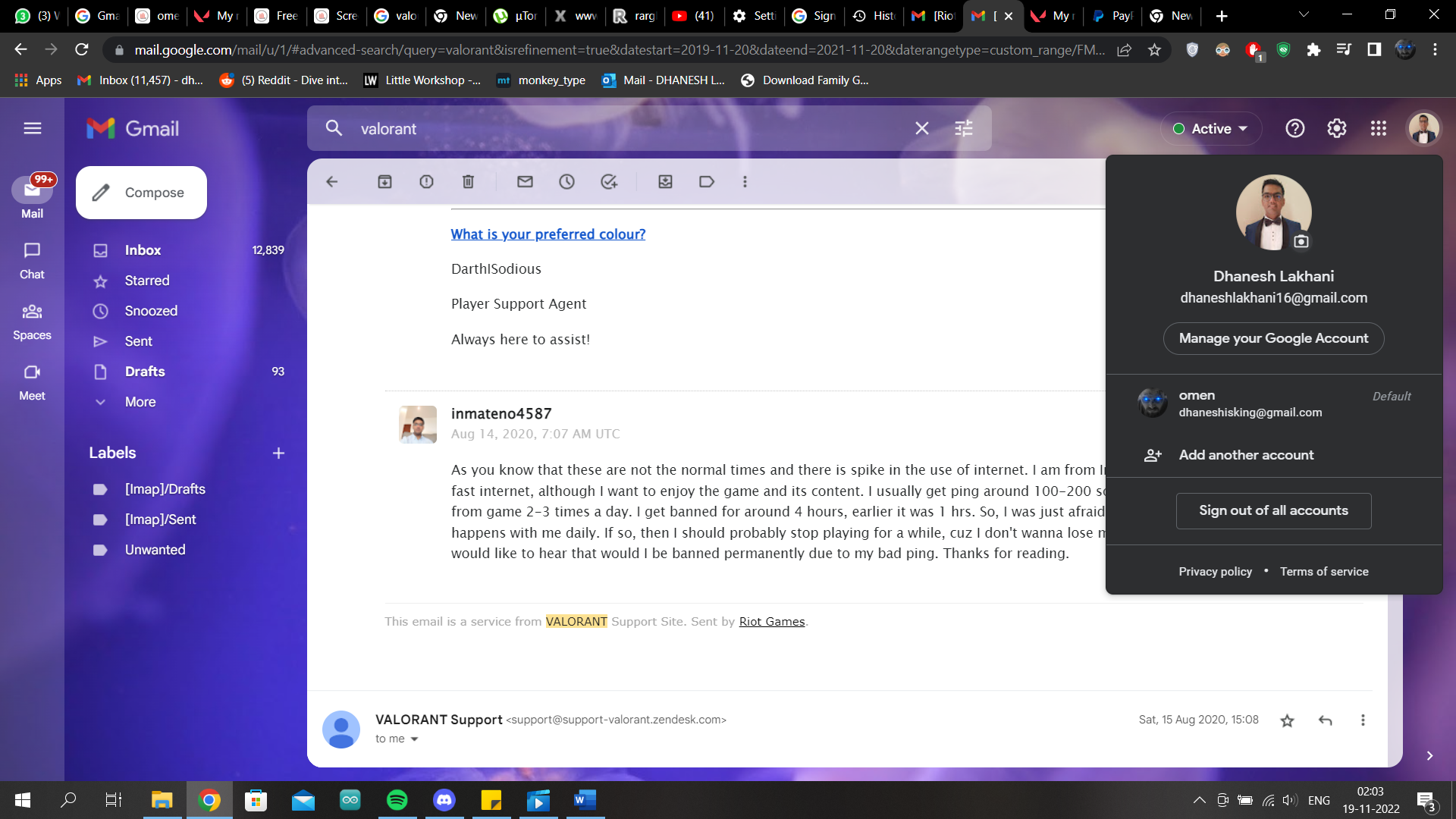Compose a new email
This screenshot has height=819, width=1456.
tap(141, 193)
